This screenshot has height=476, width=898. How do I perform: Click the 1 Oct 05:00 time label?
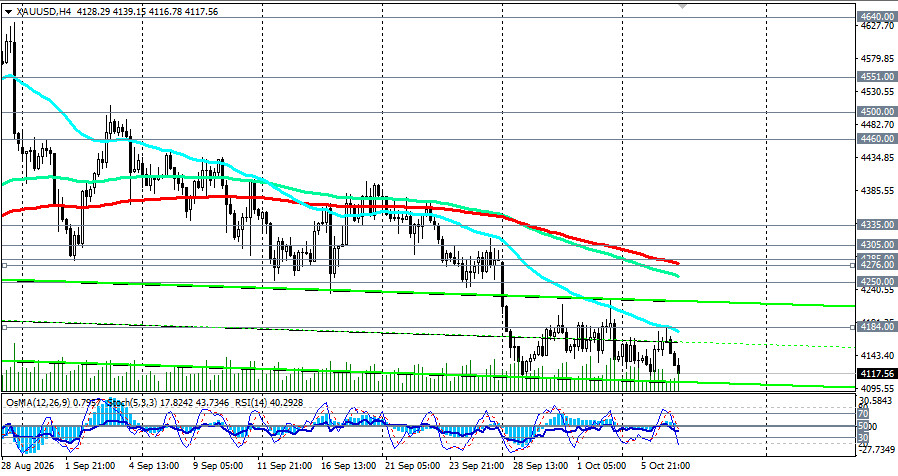[x=600, y=466]
